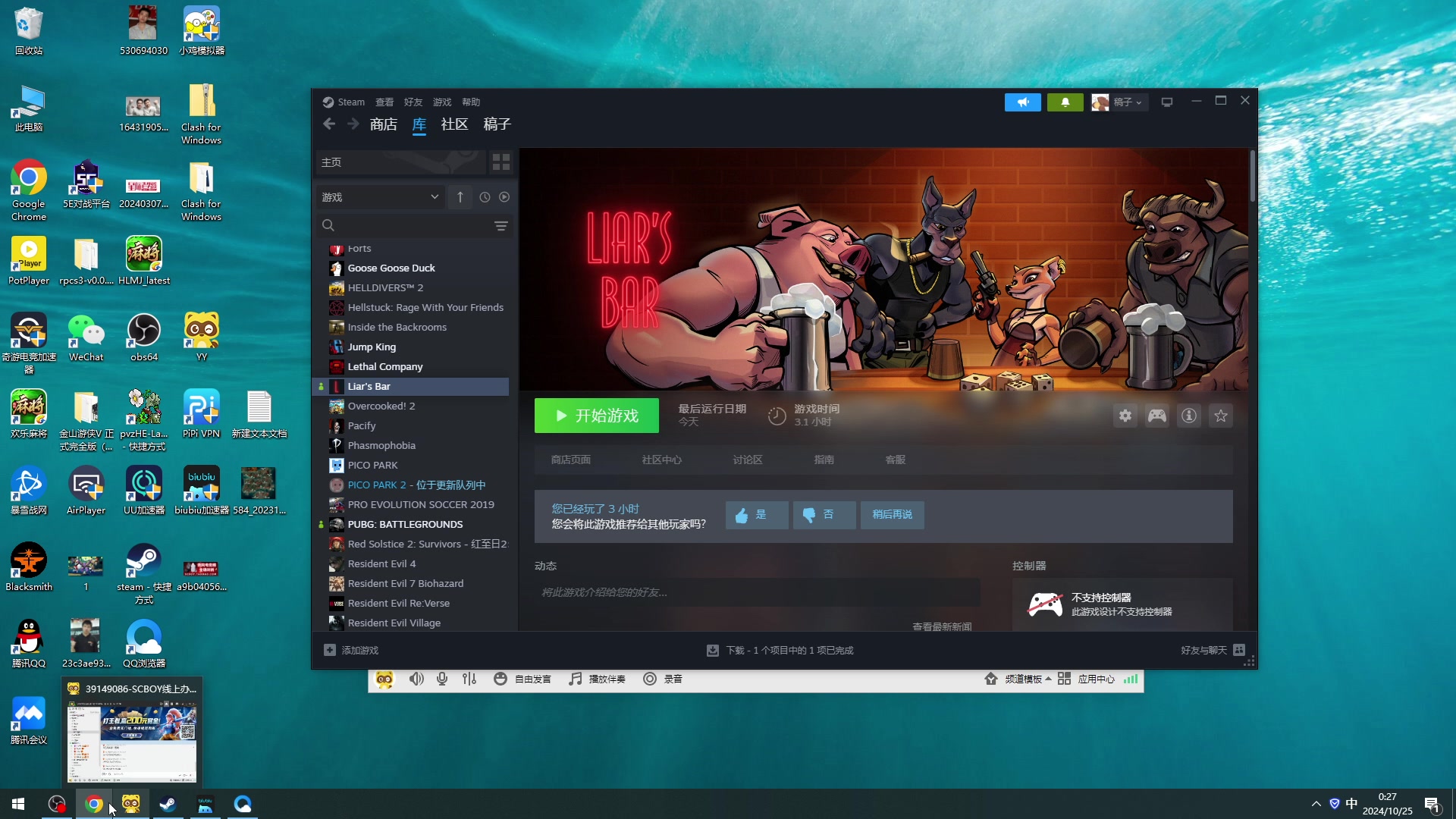Switch to the Community (社区) tab

pyautogui.click(x=455, y=124)
